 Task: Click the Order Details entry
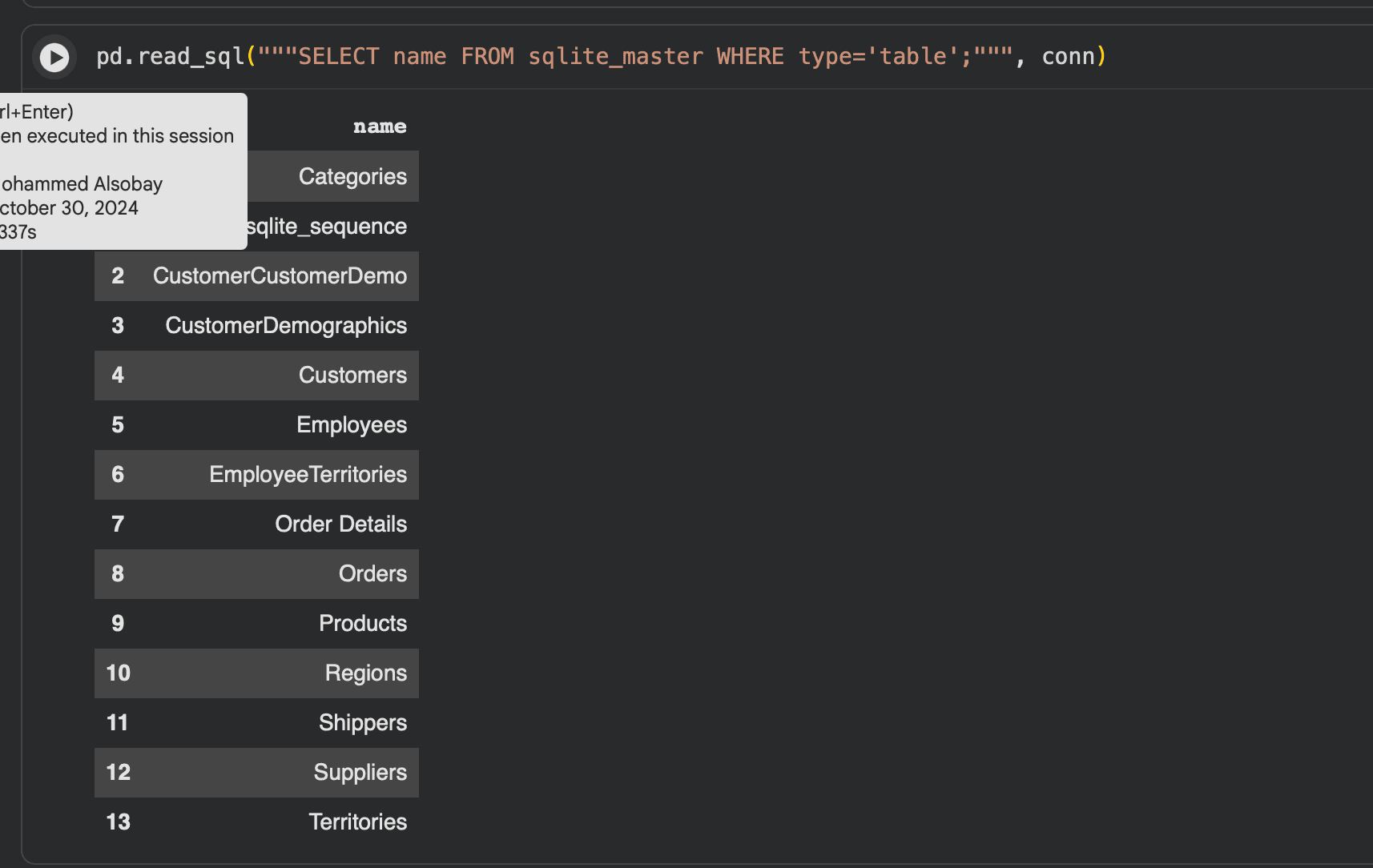[x=340, y=524]
